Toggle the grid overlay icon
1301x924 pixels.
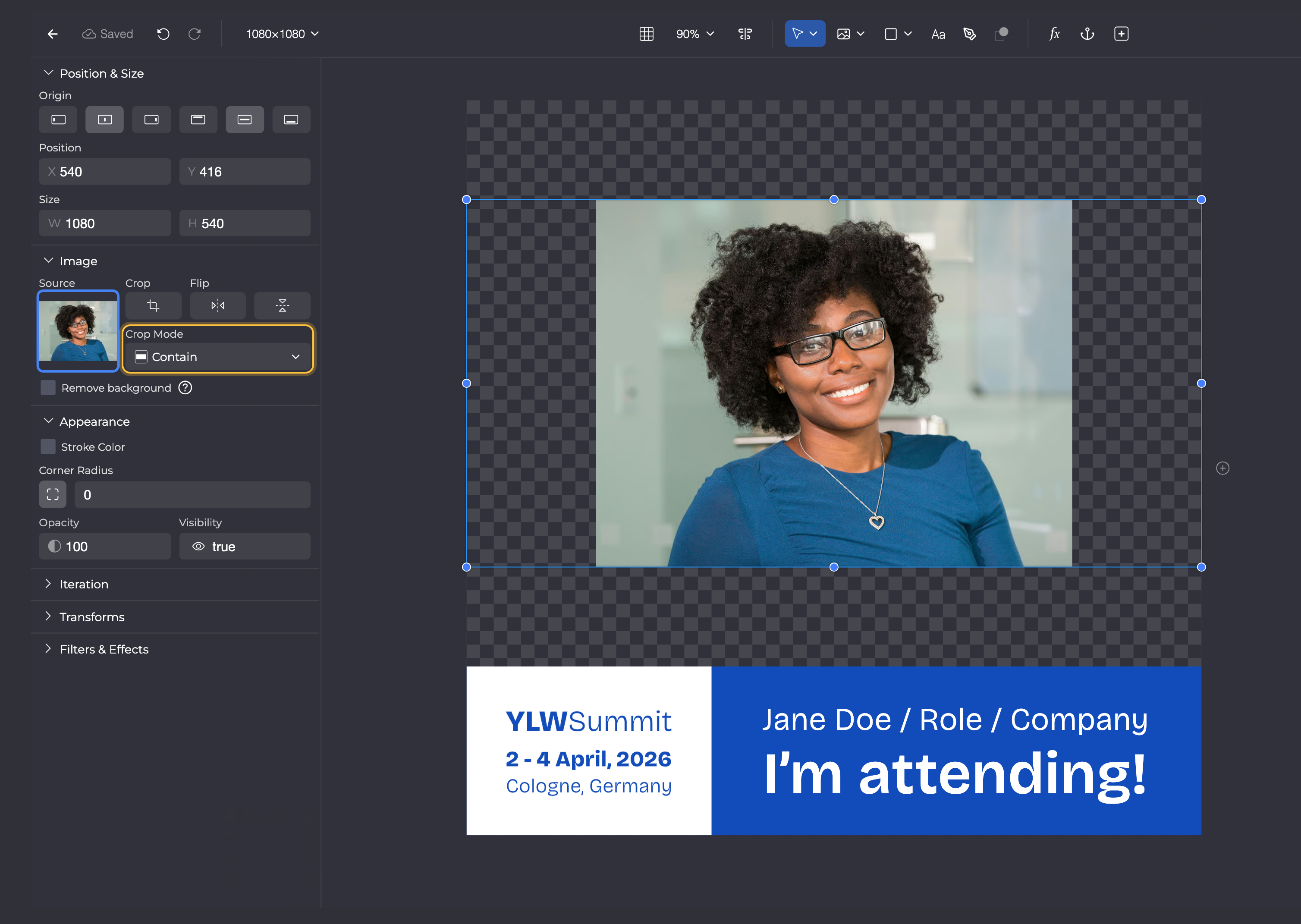click(x=646, y=34)
